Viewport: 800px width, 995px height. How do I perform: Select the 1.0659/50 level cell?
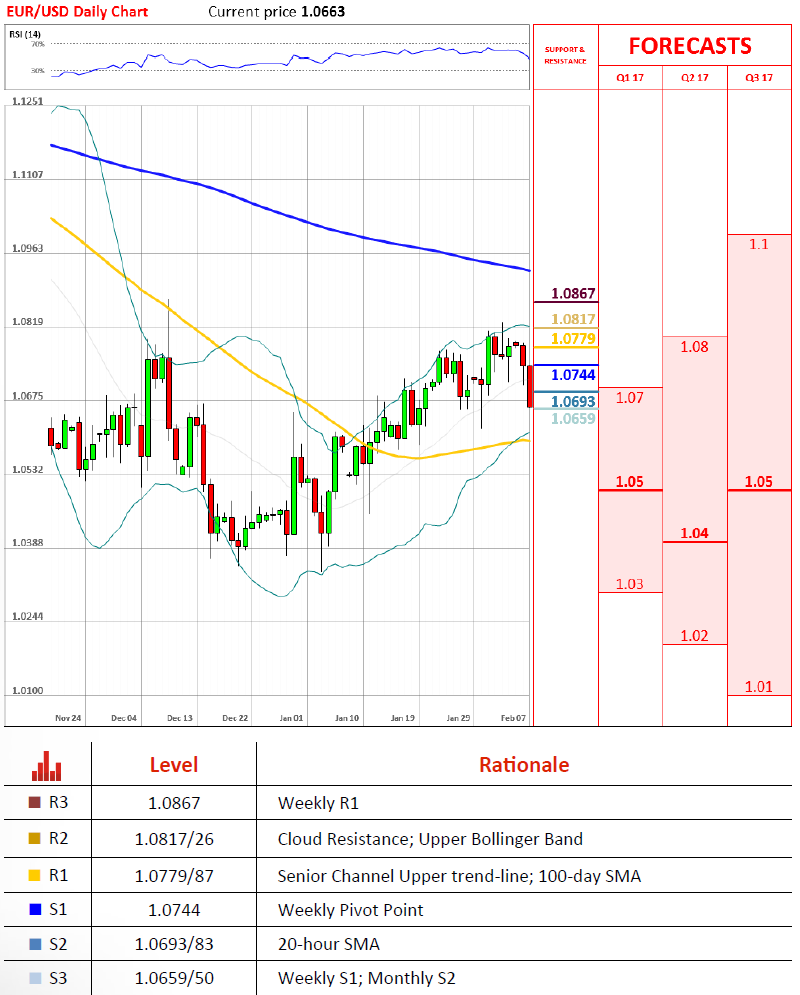174,978
